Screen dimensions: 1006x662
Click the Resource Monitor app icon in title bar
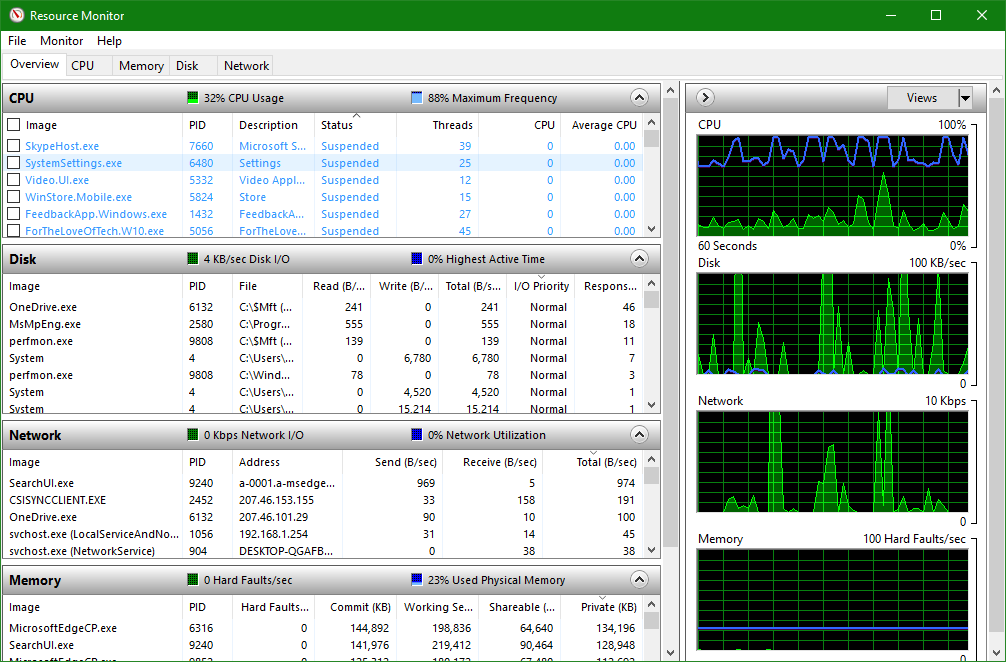[x=15, y=15]
